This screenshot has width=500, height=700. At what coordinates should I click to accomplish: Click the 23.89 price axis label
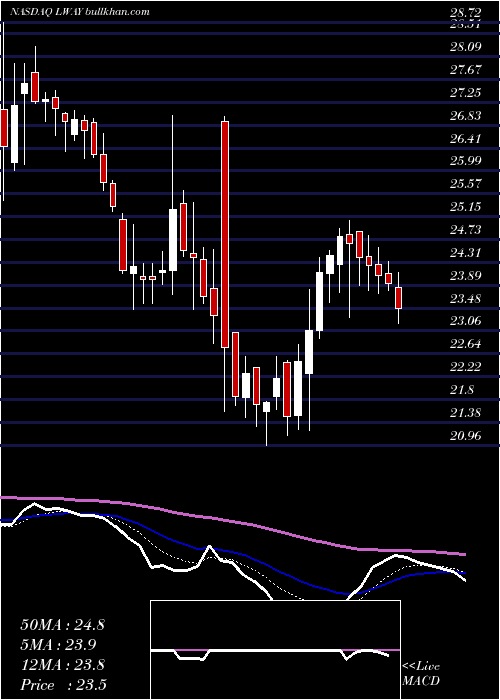(x=466, y=276)
